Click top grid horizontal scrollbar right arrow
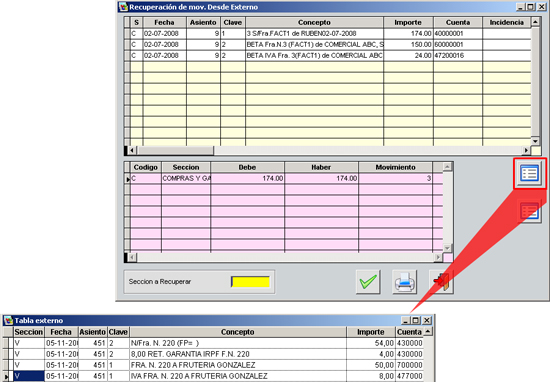 [526, 150]
